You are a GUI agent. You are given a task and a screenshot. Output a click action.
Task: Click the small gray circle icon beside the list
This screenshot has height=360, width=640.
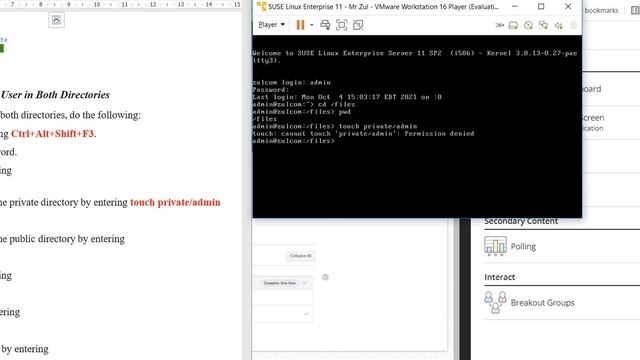coord(325,277)
